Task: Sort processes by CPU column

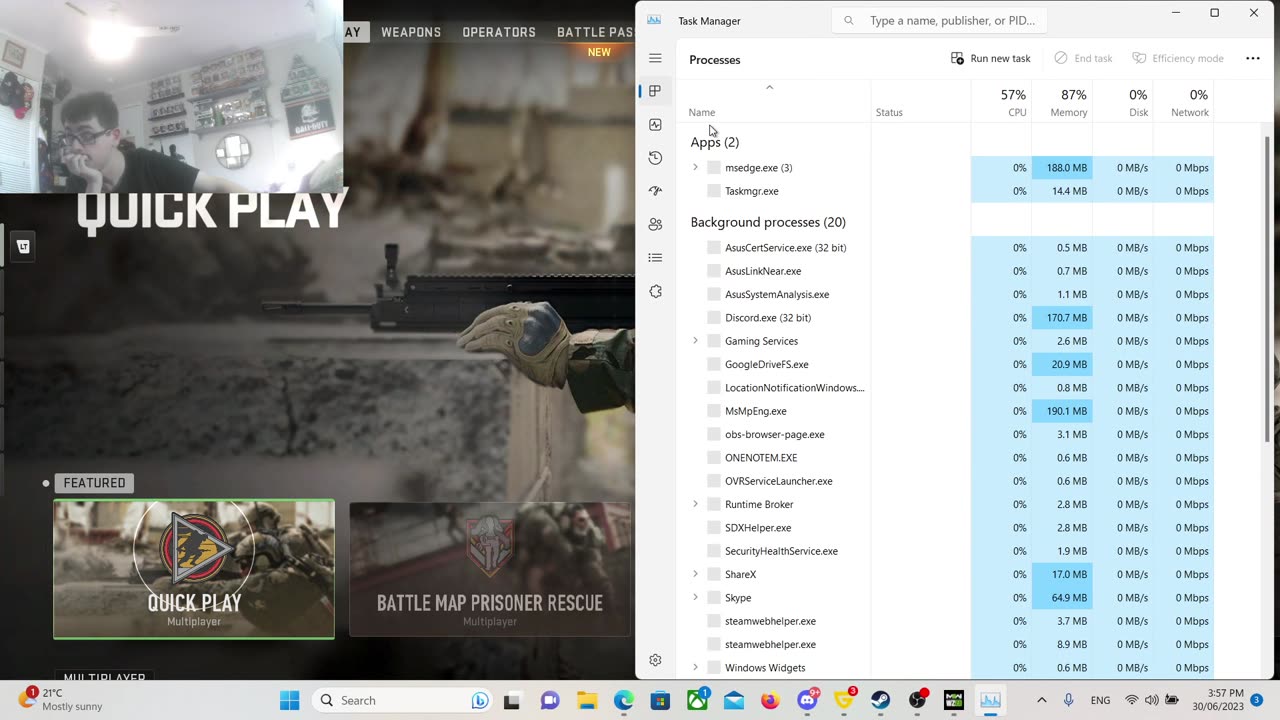Action: 1001,102
